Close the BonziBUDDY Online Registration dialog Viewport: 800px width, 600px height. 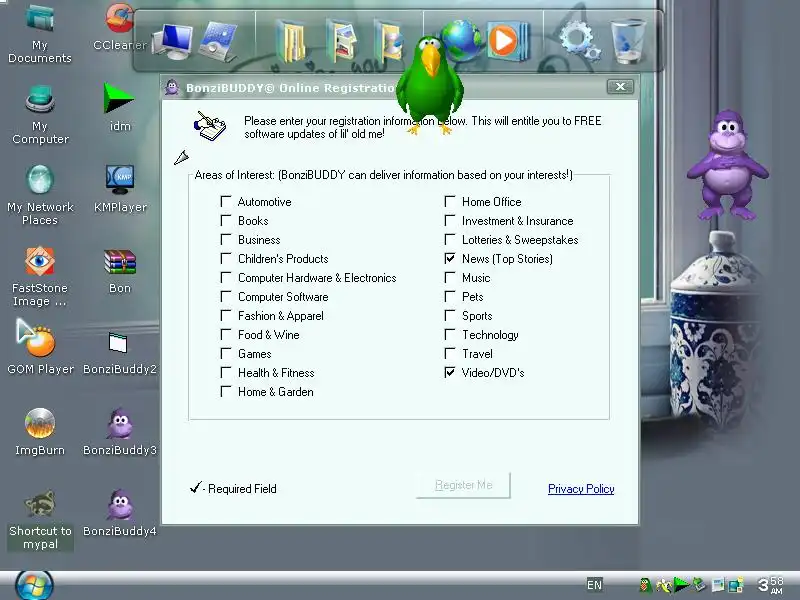[620, 87]
